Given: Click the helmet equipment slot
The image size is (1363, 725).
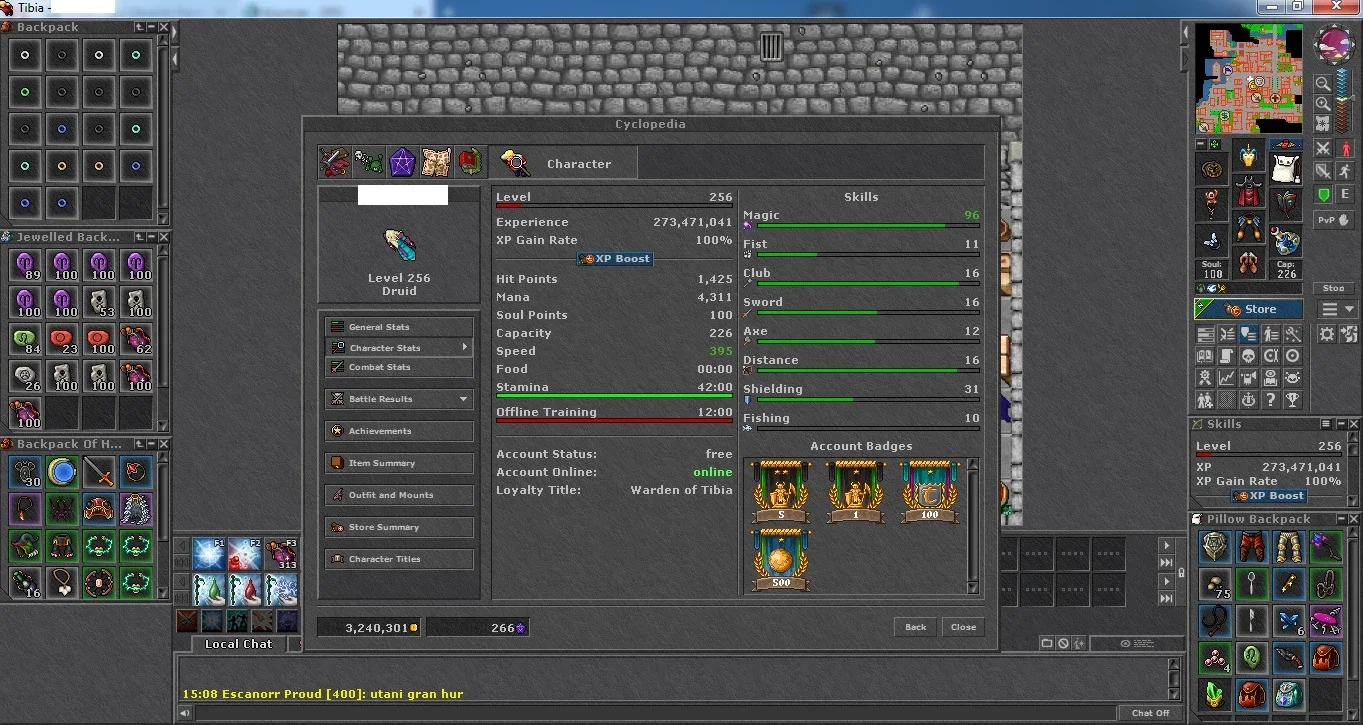Looking at the screenshot, I should pyautogui.click(x=1248, y=156).
